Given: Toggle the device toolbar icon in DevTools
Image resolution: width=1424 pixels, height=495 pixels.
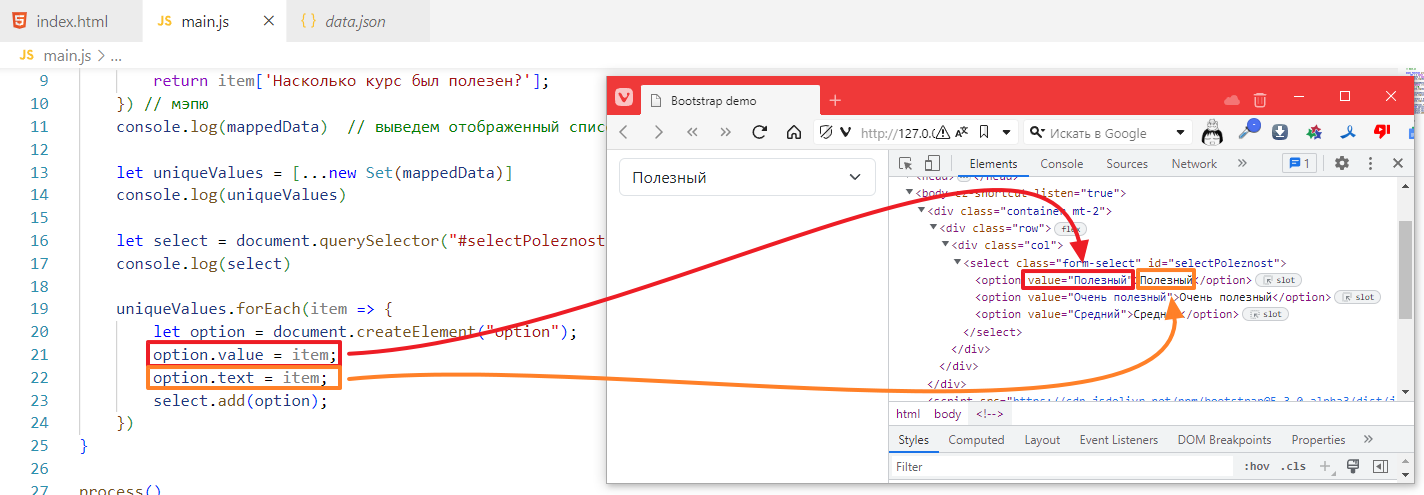Looking at the screenshot, I should [x=932, y=164].
